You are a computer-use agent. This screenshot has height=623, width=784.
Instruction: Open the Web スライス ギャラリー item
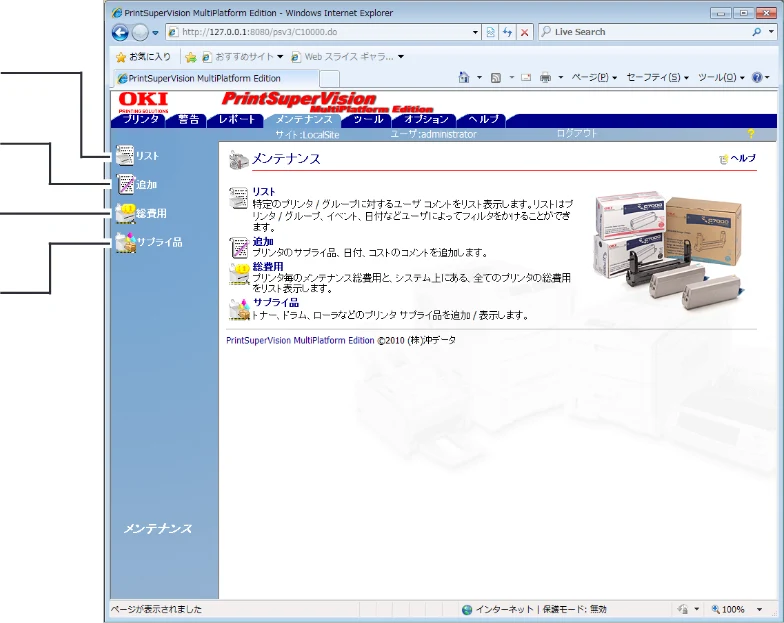point(348,57)
